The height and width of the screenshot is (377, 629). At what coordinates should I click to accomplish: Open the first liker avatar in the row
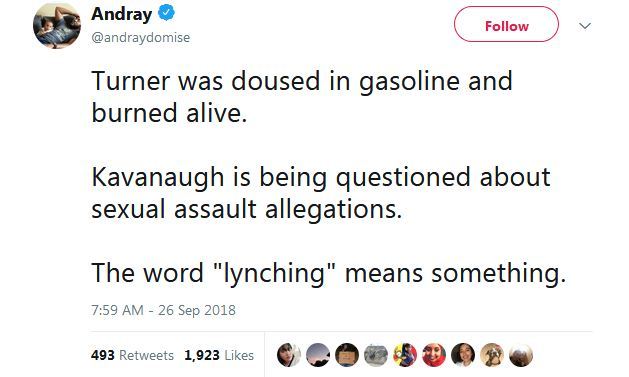pos(289,355)
